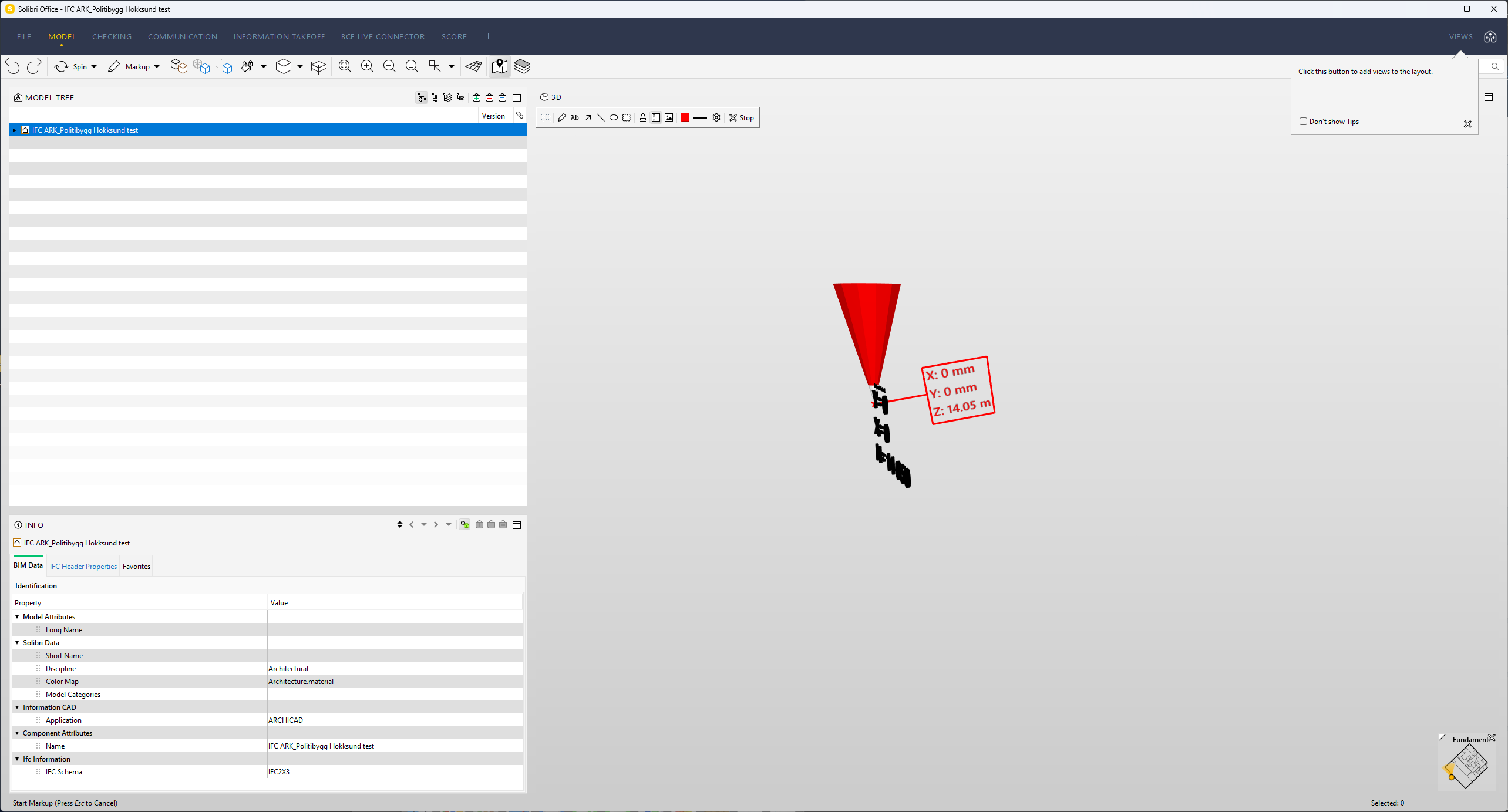Open the Spin mode dropdown arrow
This screenshot has width=1508, height=812.
point(94,66)
